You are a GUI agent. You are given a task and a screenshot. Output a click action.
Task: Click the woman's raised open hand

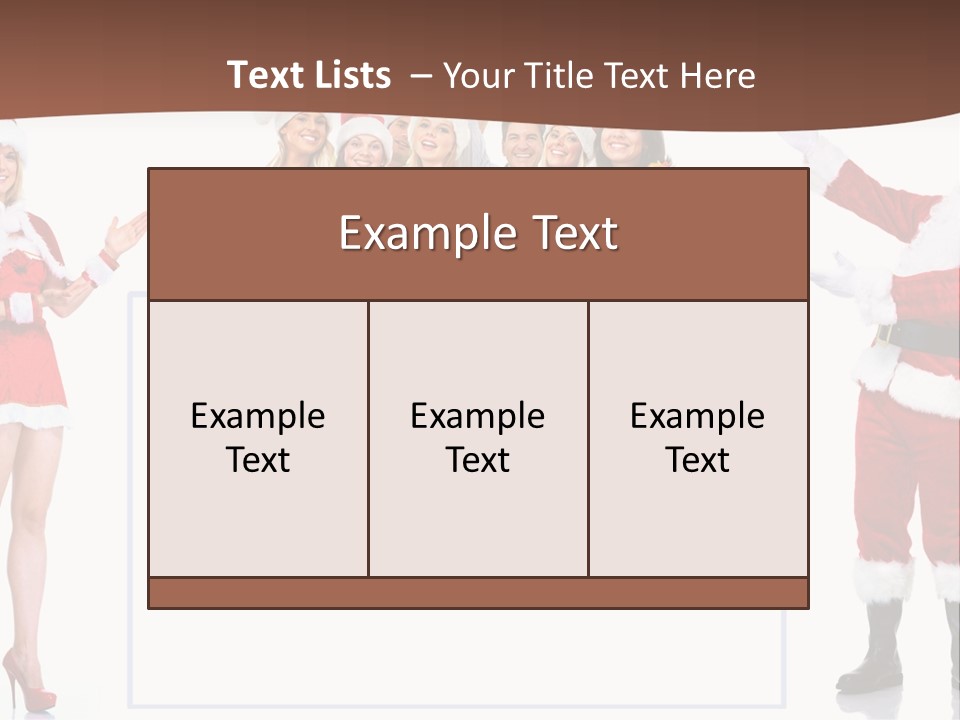tap(125, 234)
